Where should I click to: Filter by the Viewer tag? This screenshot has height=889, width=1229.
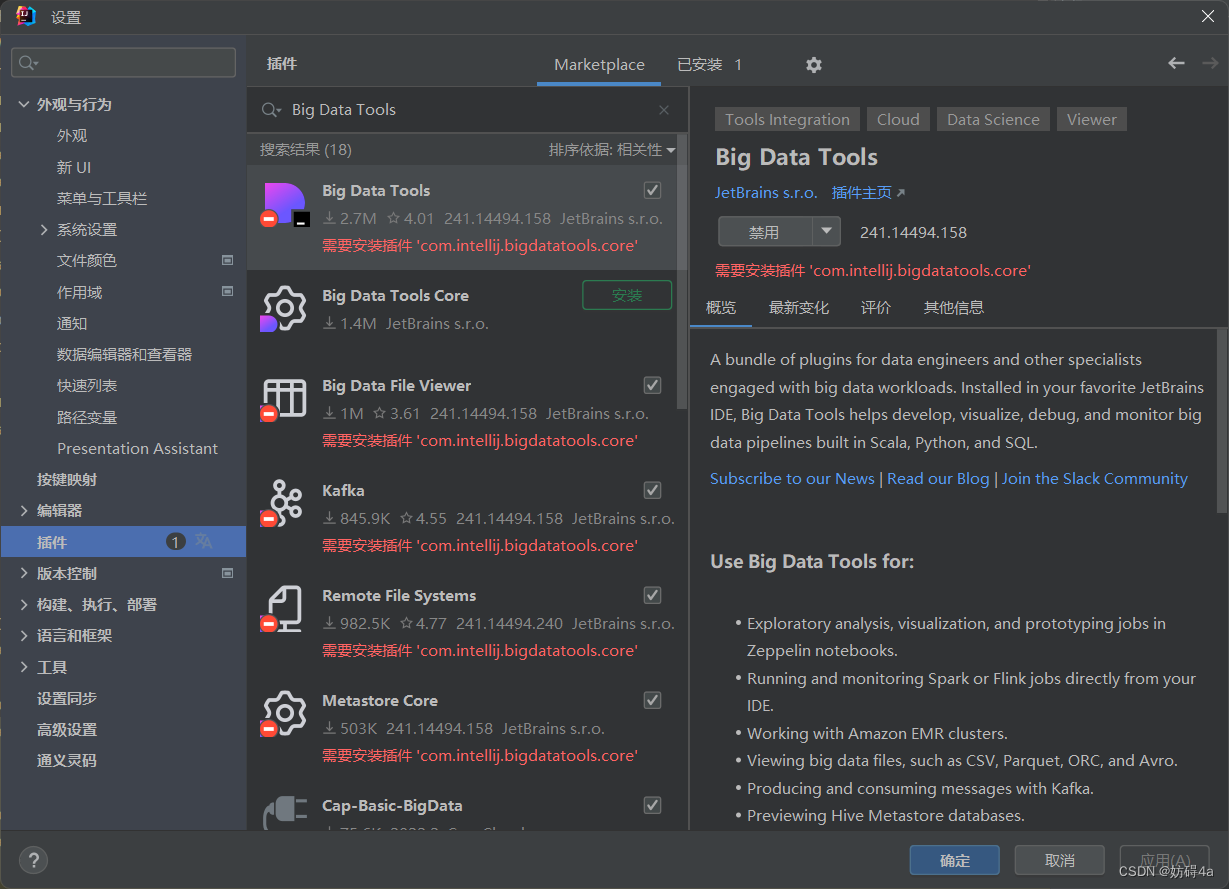pos(1091,120)
